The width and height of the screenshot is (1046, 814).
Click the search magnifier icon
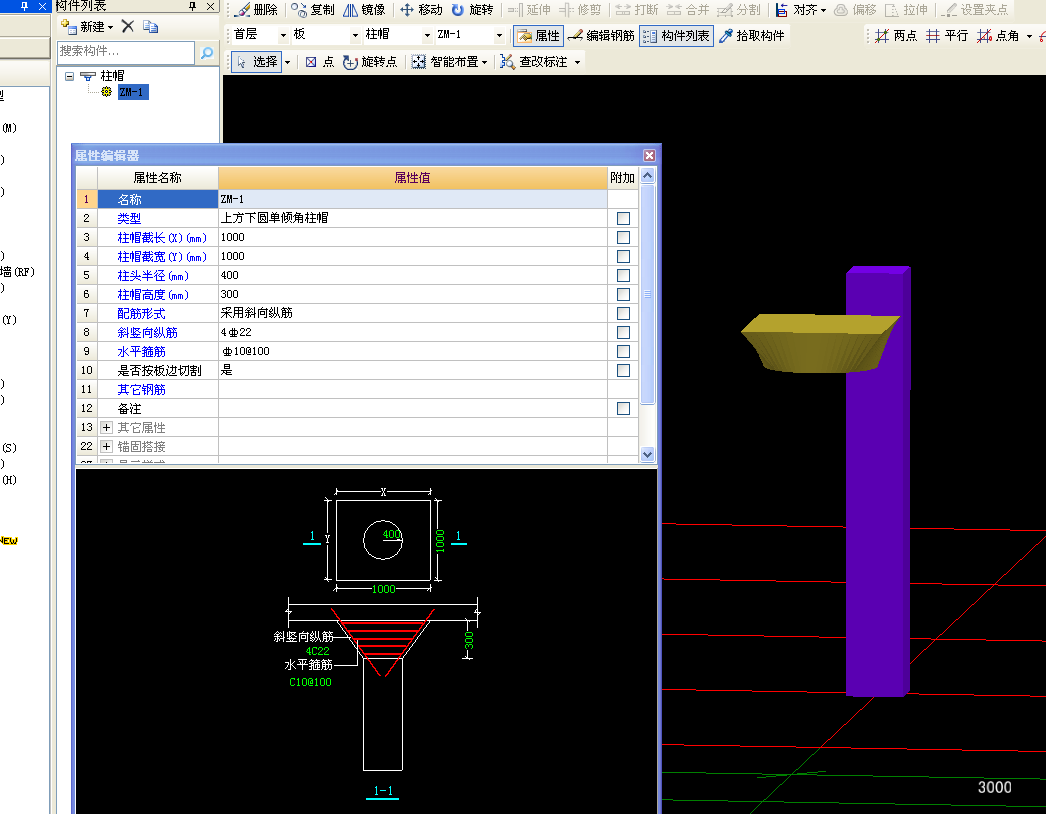coord(207,52)
